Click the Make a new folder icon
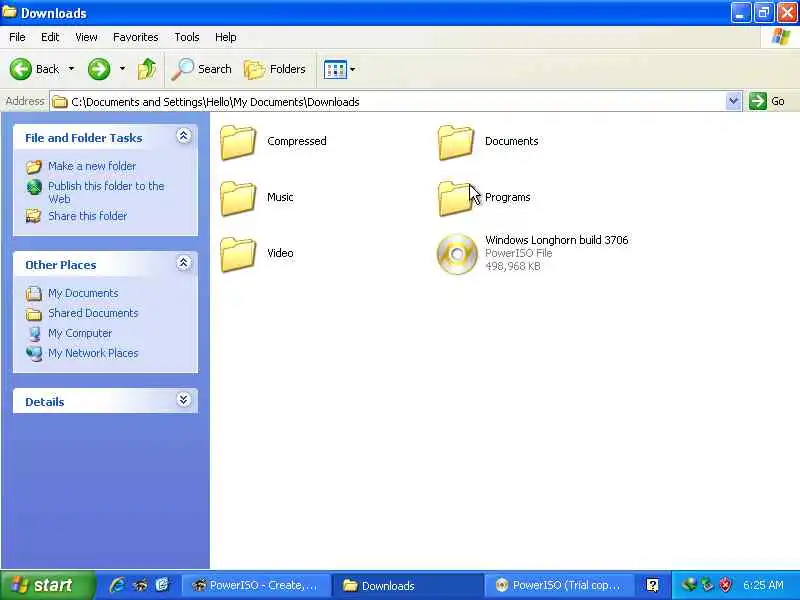The height and width of the screenshot is (600, 800). [34, 166]
